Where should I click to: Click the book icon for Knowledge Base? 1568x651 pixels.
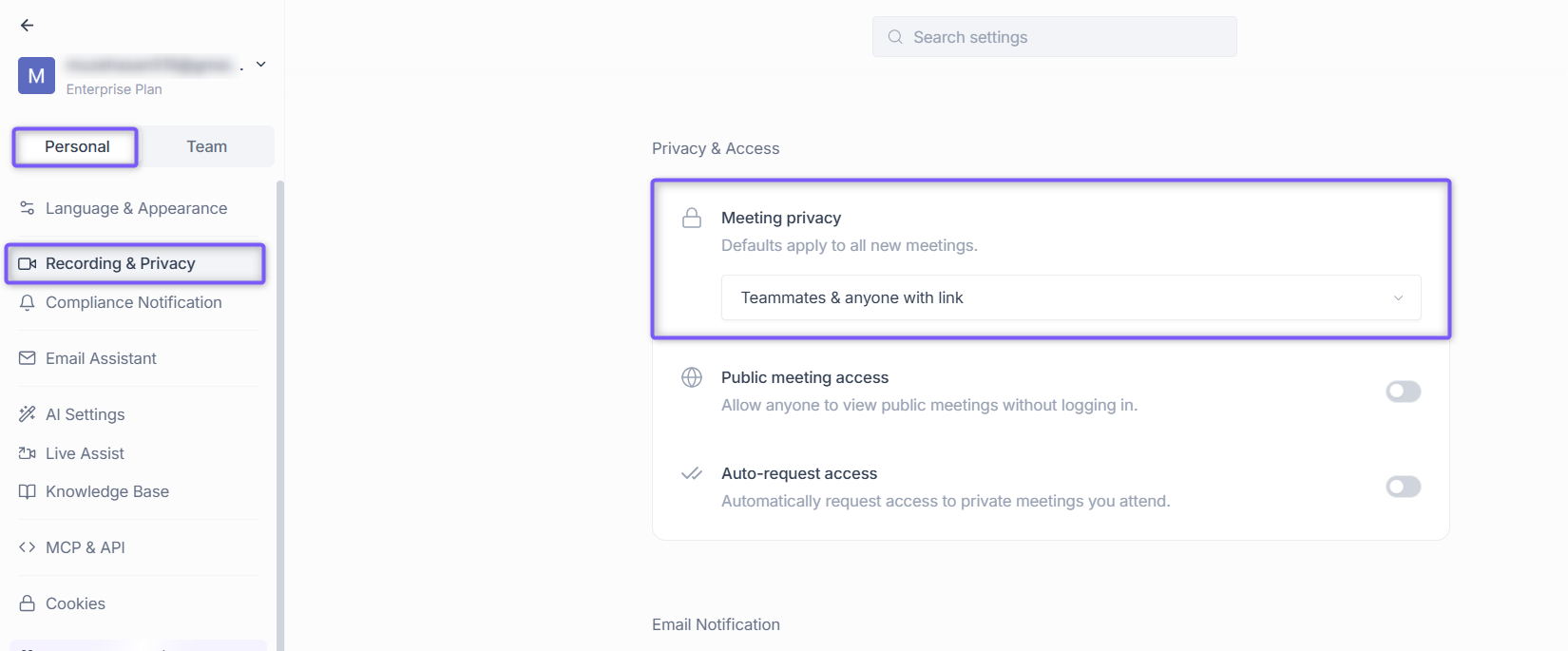(x=28, y=491)
